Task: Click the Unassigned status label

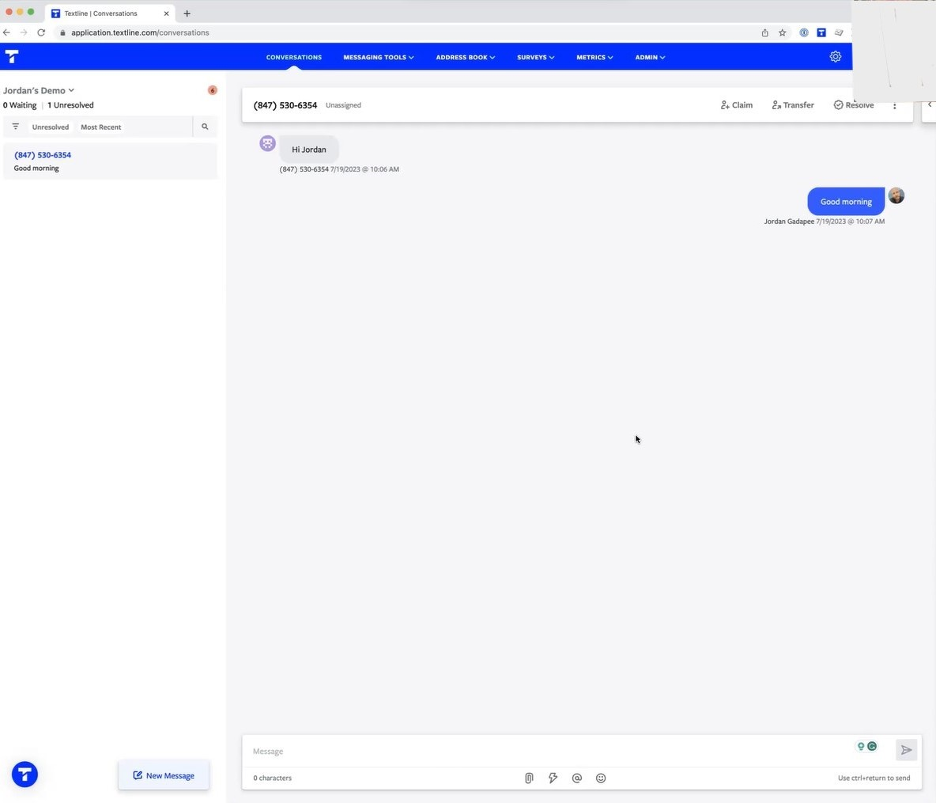Action: point(343,105)
